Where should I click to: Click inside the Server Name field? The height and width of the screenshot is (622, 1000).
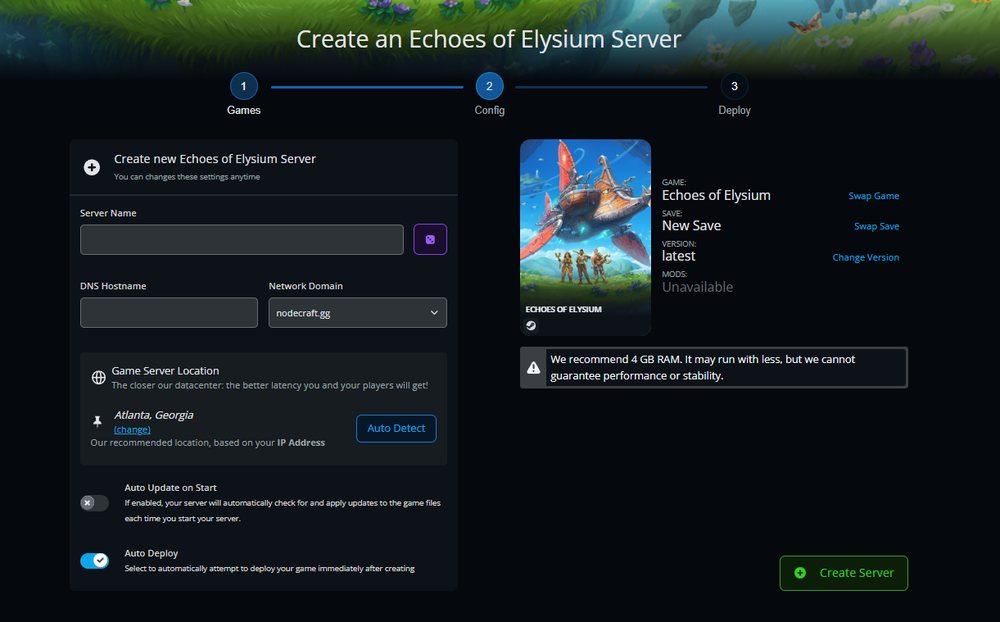click(240, 239)
